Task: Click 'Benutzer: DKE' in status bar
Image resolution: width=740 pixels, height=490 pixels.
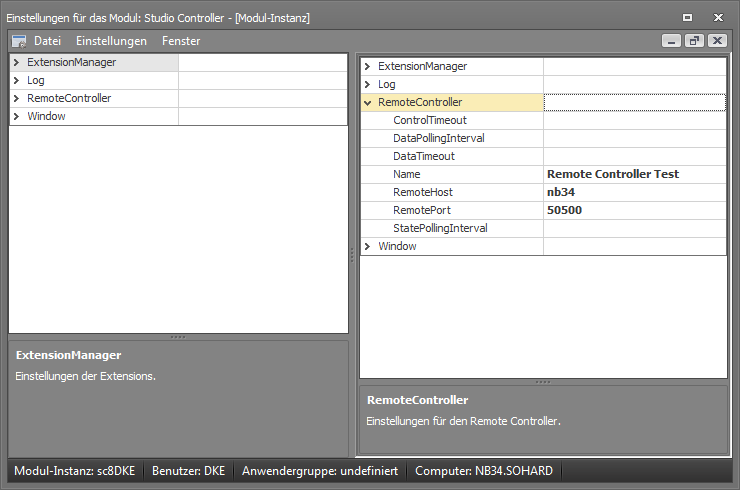Action: (x=188, y=471)
